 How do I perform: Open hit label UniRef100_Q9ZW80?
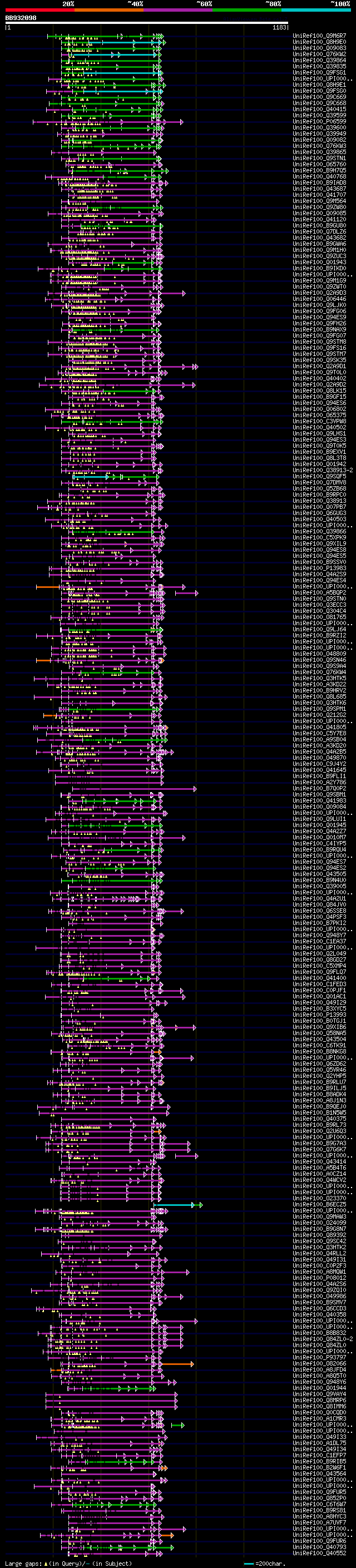tap(319, 207)
